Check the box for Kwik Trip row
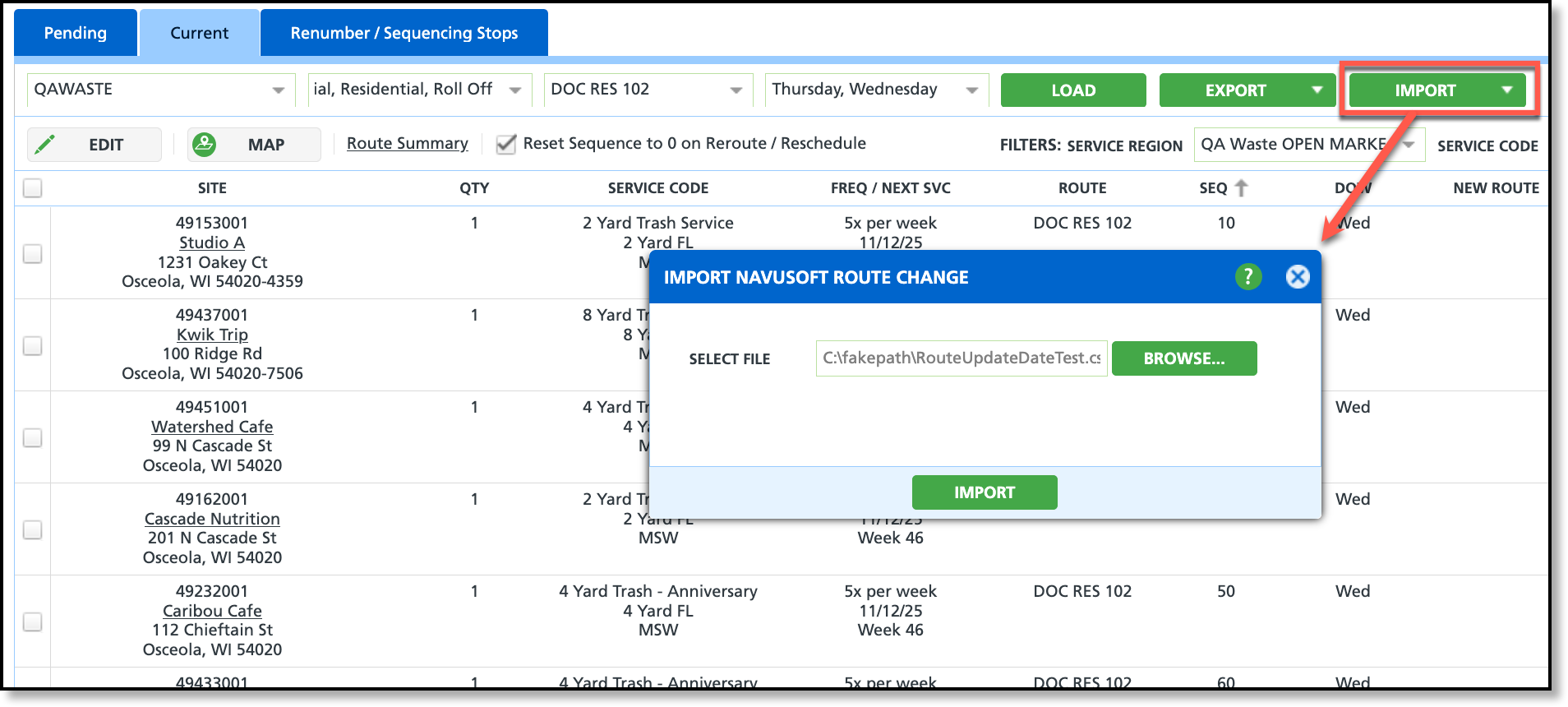This screenshot has width=1568, height=707. tap(33, 346)
